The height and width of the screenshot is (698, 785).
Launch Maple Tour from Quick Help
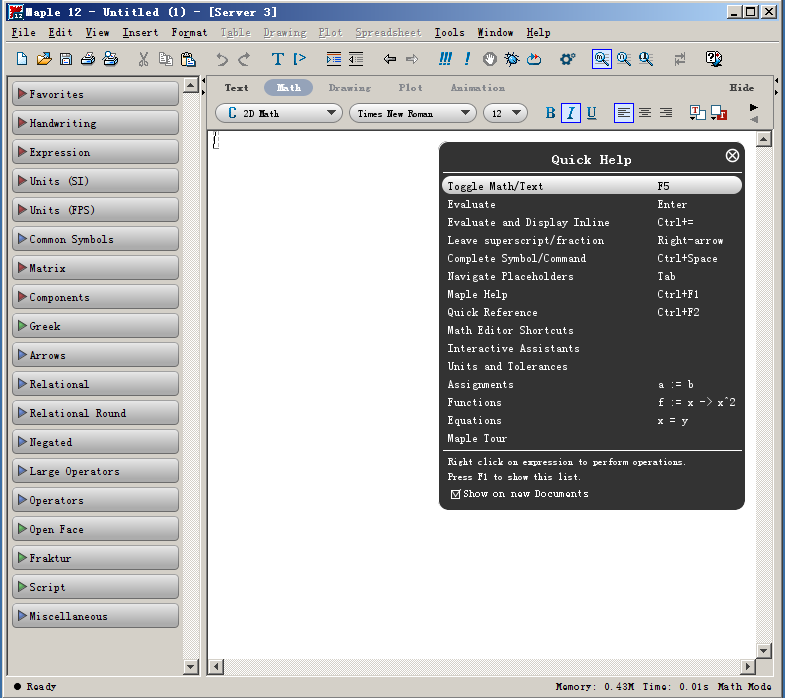click(477, 439)
